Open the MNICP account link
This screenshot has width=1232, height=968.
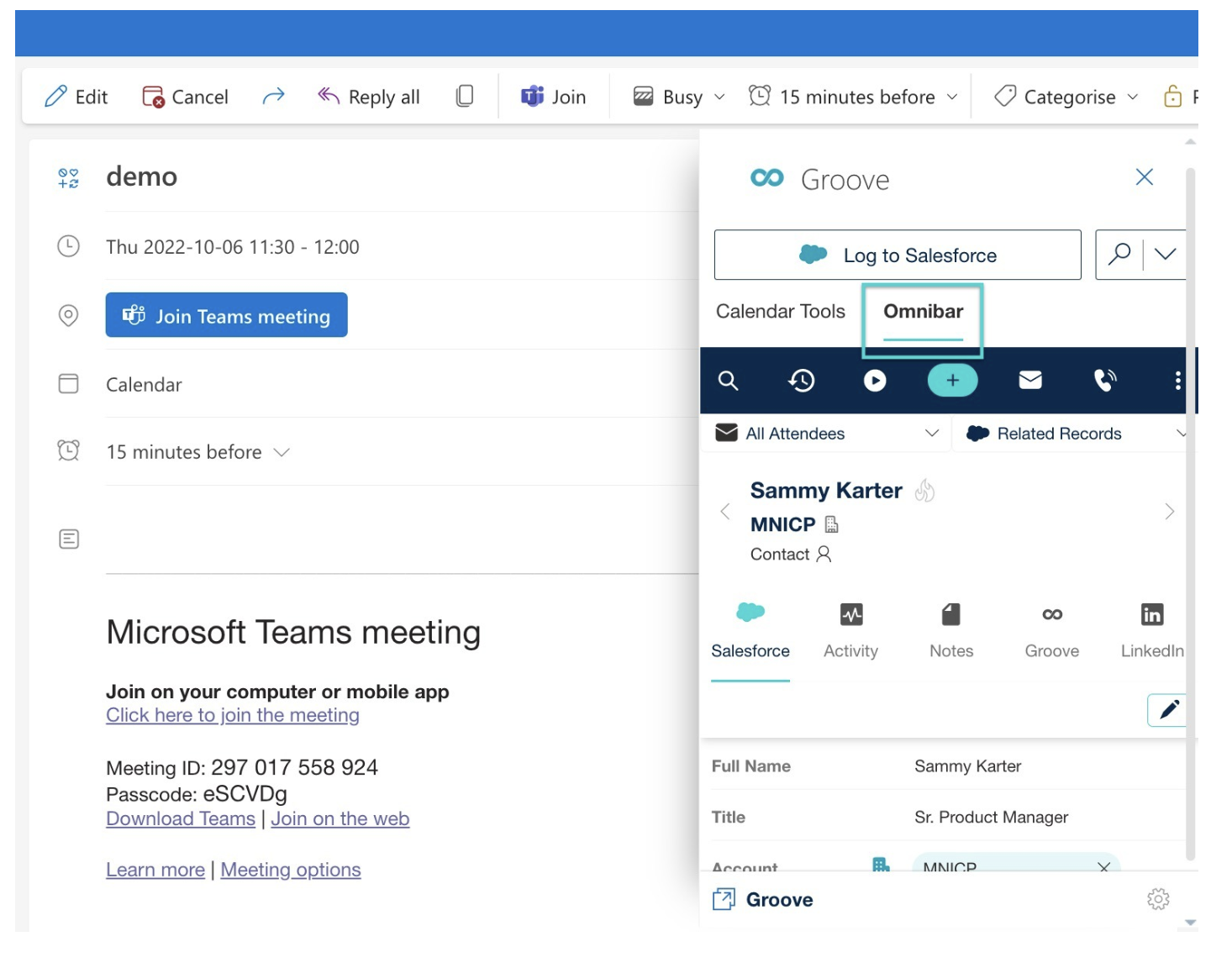(x=782, y=524)
